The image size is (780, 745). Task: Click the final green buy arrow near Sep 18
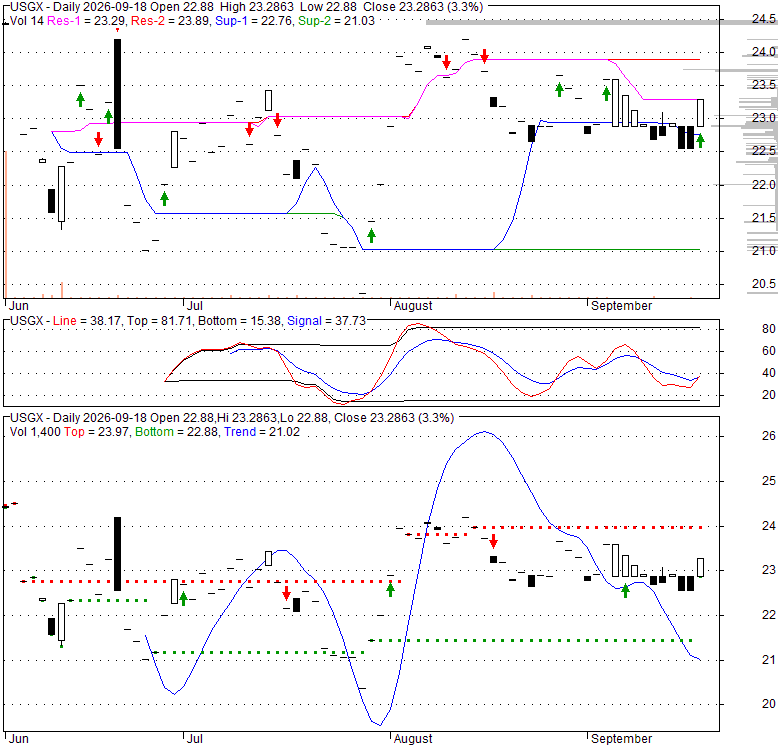[700, 141]
